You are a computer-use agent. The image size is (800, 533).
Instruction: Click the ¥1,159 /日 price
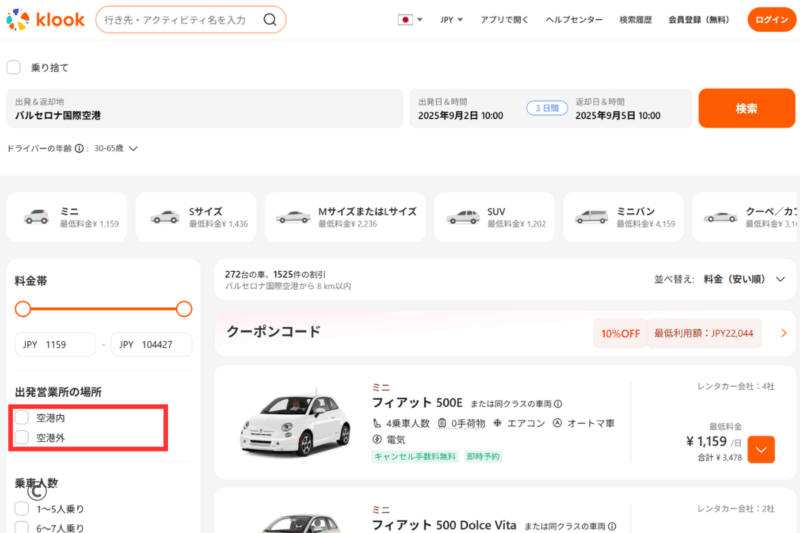(x=713, y=442)
